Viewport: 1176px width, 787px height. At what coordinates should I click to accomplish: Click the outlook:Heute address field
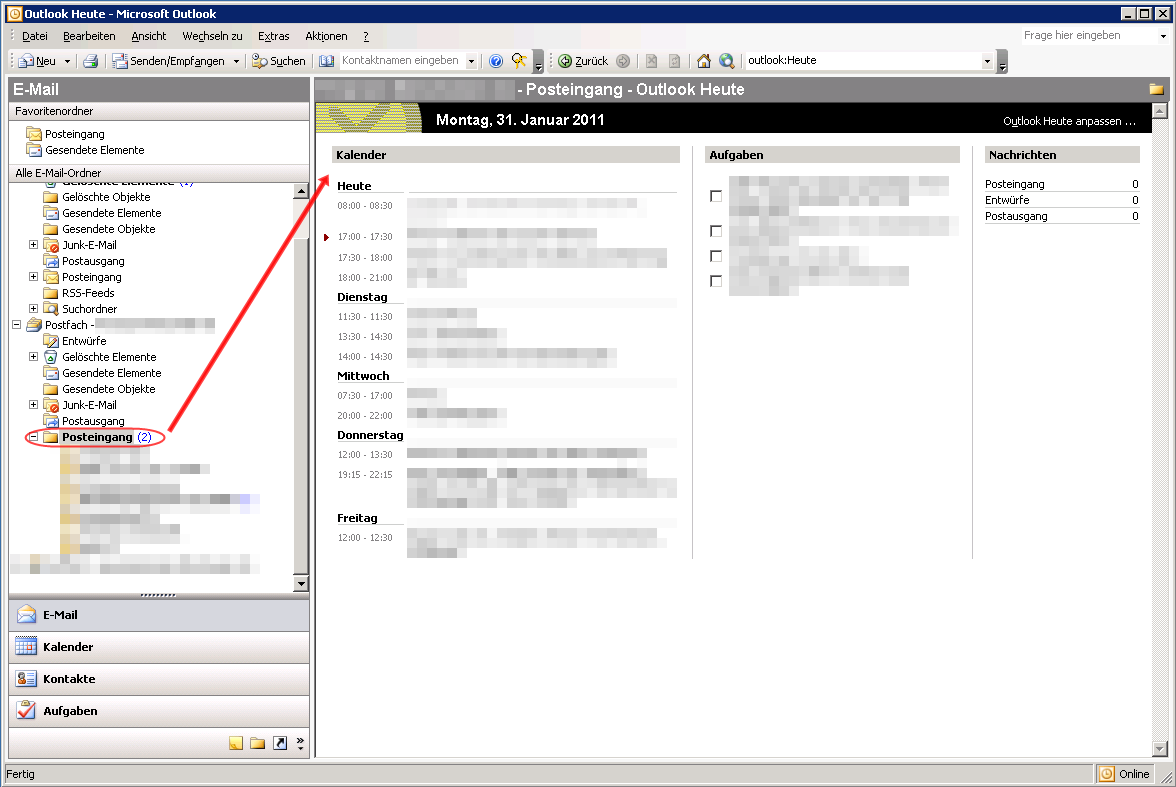point(862,61)
